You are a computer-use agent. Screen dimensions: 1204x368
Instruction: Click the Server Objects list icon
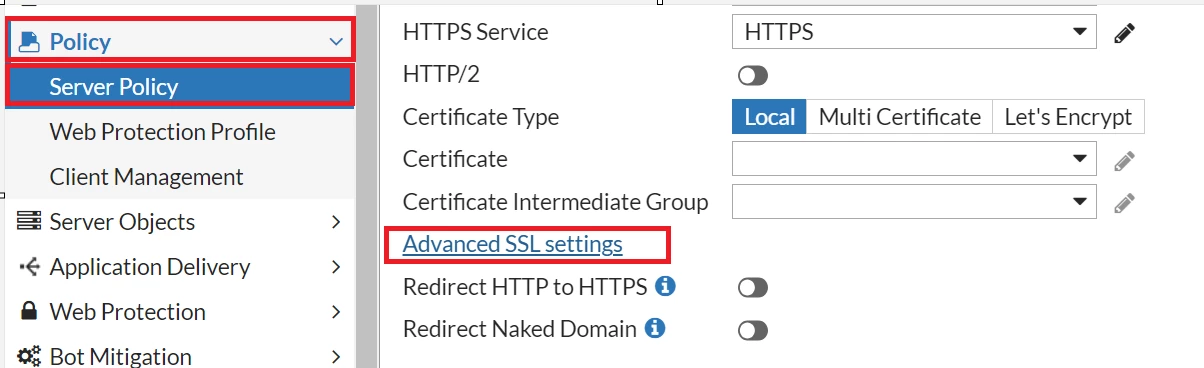tap(29, 221)
